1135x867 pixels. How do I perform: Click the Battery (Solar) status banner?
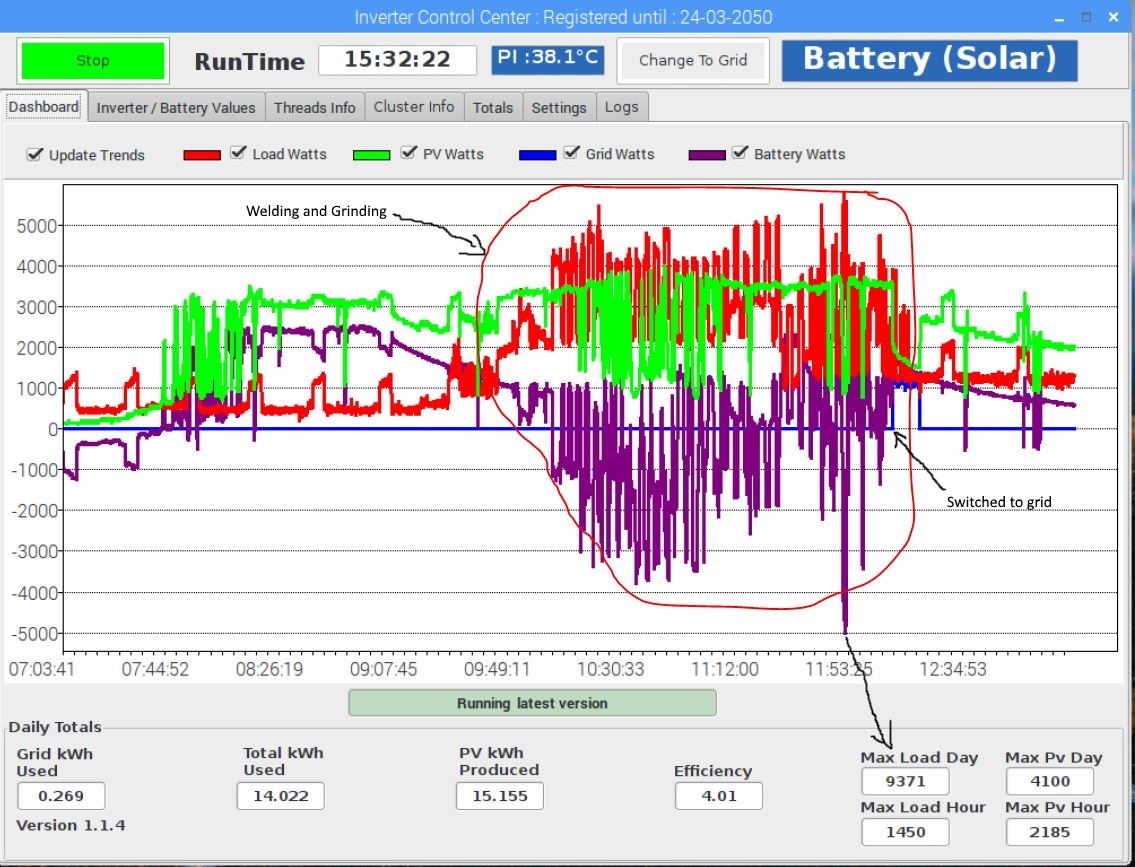929,60
